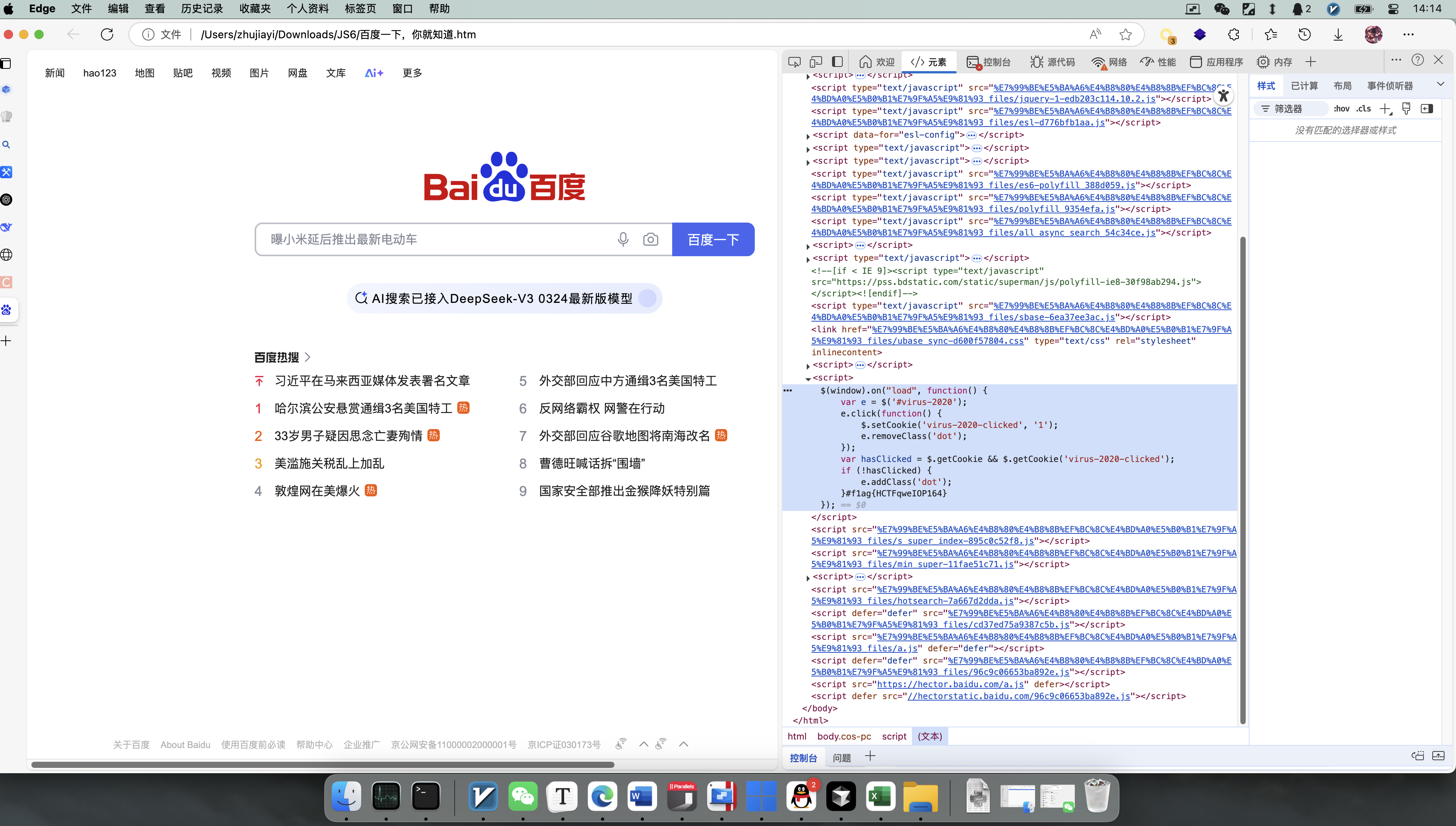Open the 收藏夹 menu in menu bar
This screenshot has width=1456, height=826.
(255, 9)
